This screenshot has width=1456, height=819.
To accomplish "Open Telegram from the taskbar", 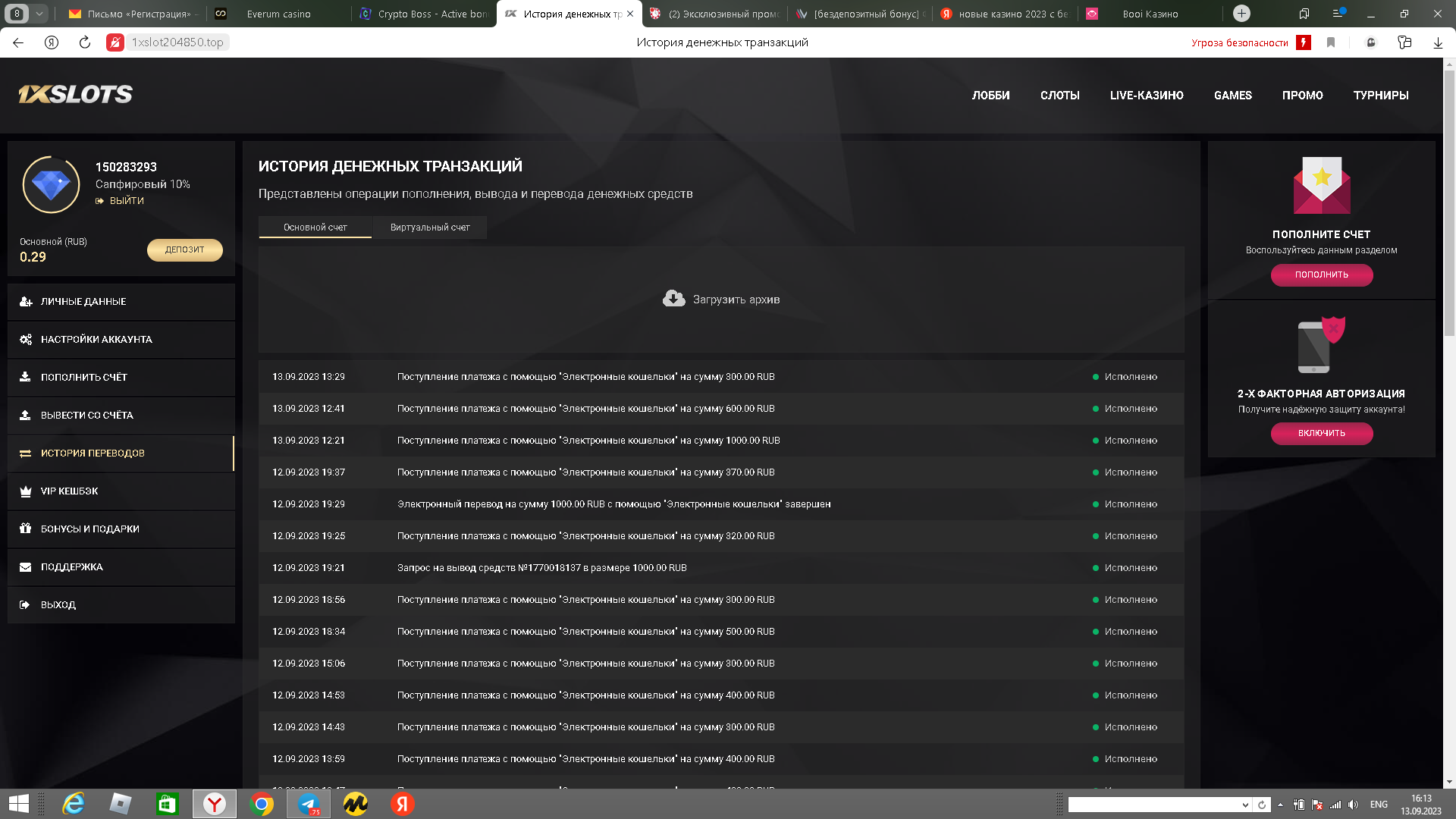I will pyautogui.click(x=309, y=804).
